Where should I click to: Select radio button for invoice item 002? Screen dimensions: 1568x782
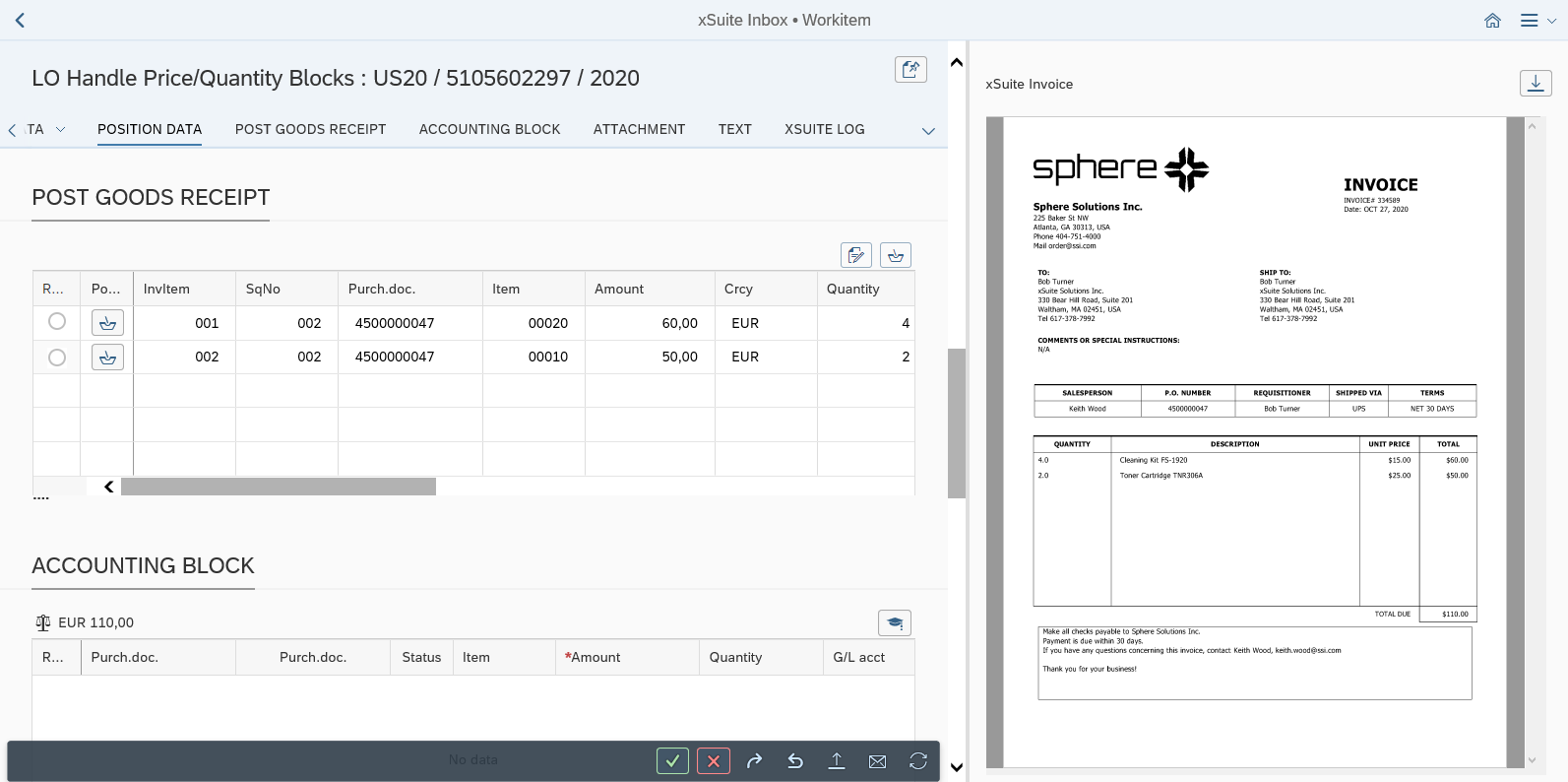57,357
